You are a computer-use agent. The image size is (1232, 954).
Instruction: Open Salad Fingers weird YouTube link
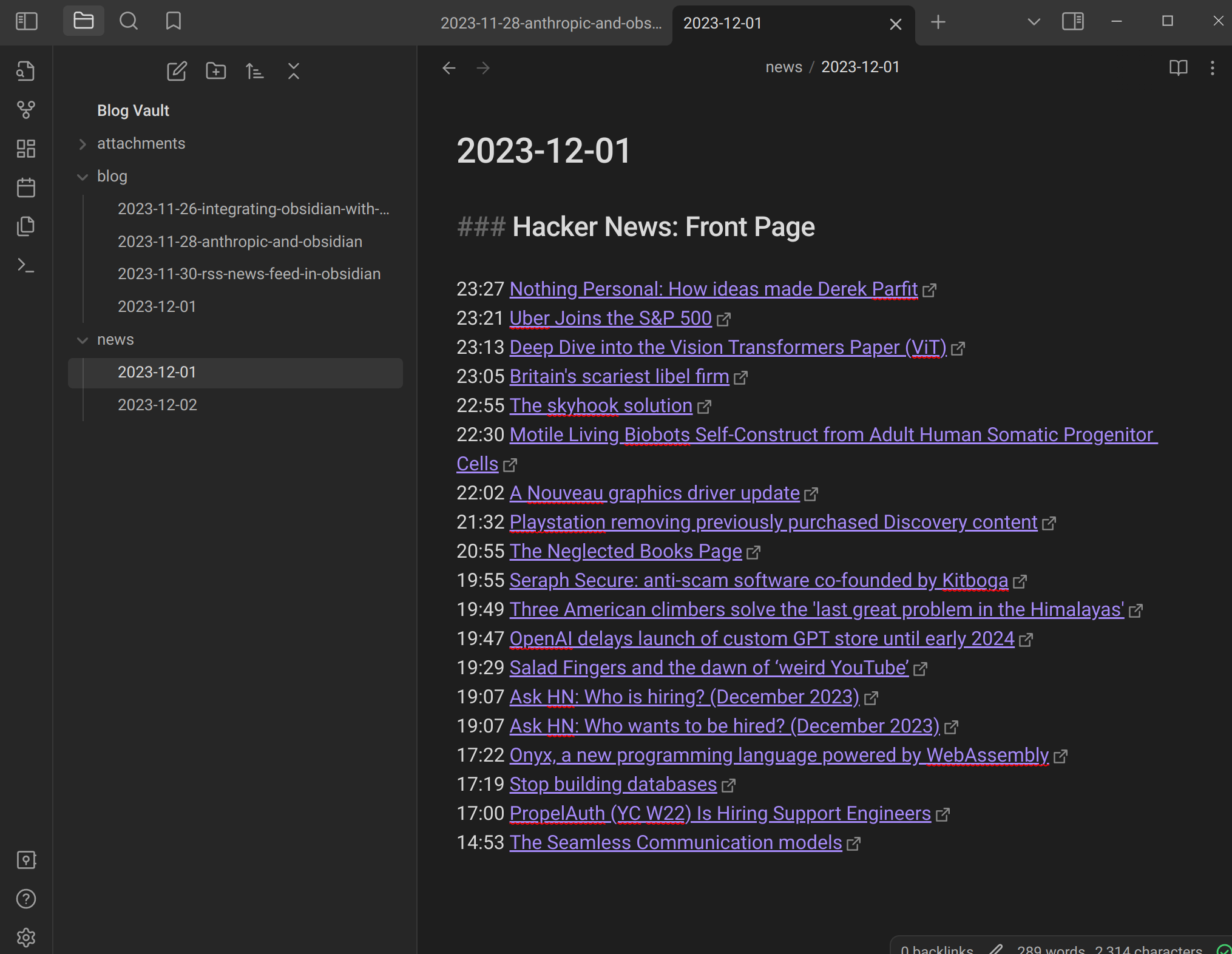(709, 668)
